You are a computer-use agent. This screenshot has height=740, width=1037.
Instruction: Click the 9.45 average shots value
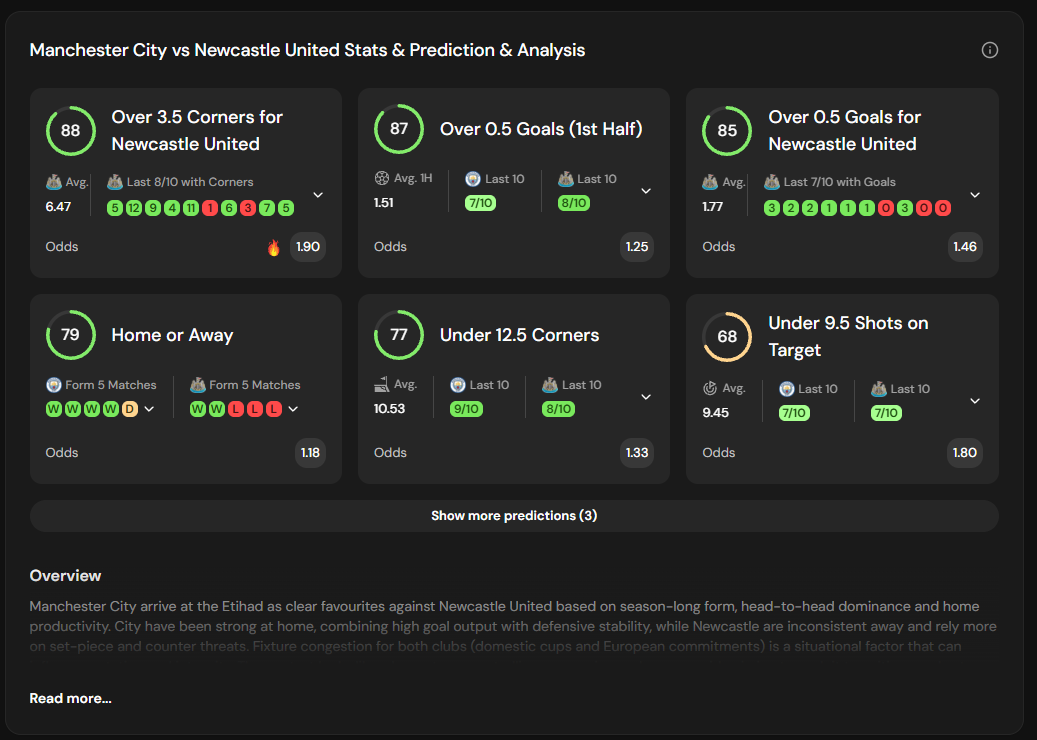pyautogui.click(x=716, y=413)
